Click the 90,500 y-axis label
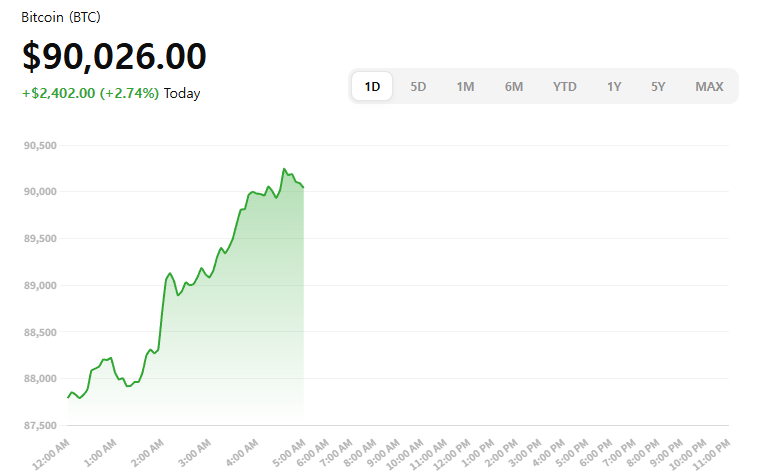 pos(40,145)
